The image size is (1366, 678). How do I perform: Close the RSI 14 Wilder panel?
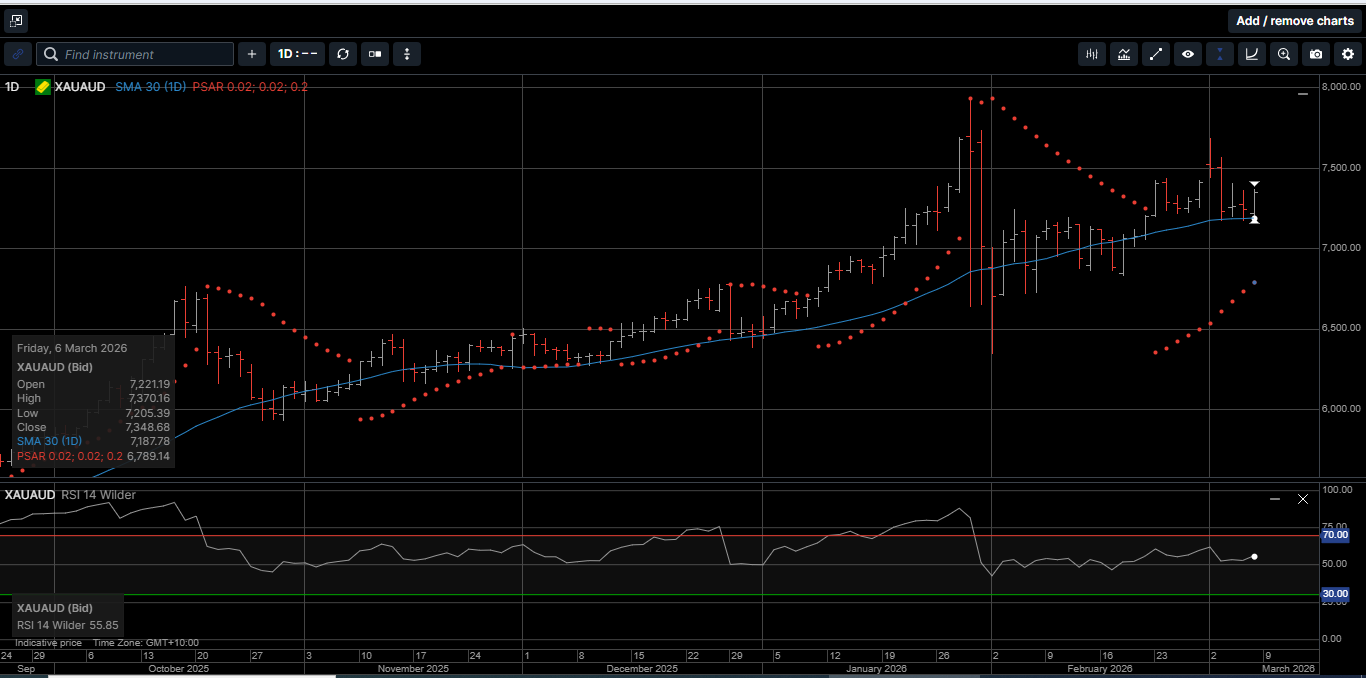pyautogui.click(x=1303, y=498)
